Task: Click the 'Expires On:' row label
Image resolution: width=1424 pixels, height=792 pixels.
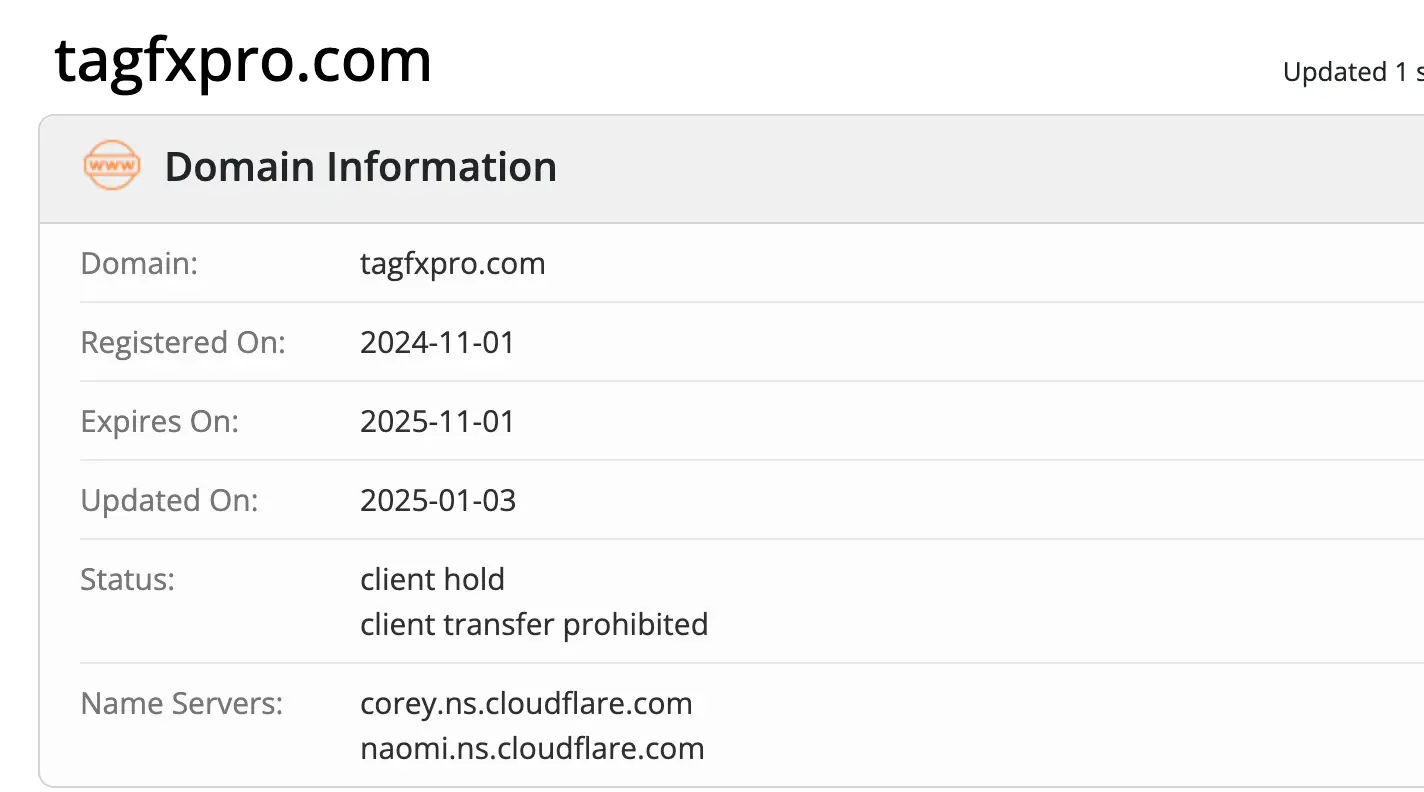Action: (x=159, y=421)
